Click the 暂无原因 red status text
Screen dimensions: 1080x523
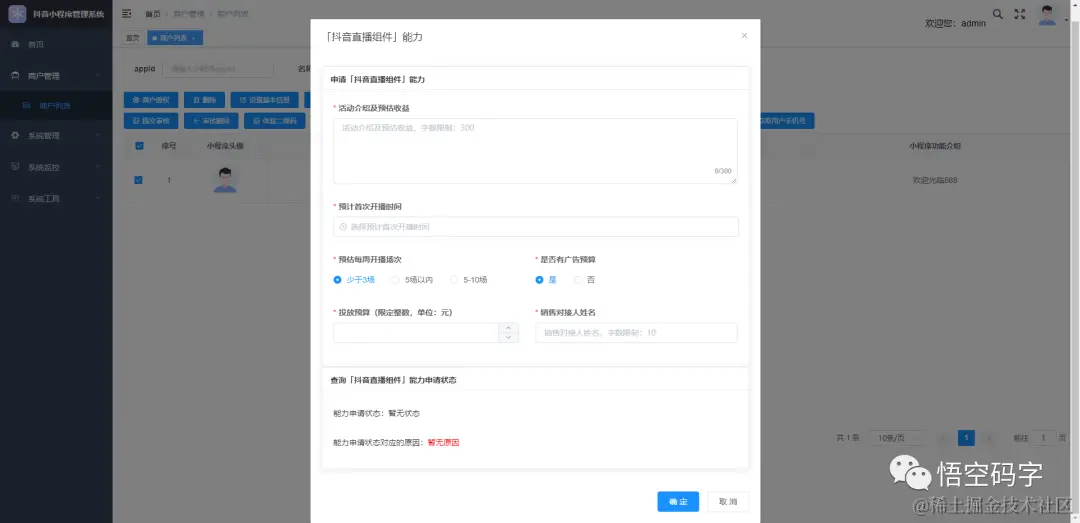(443, 442)
